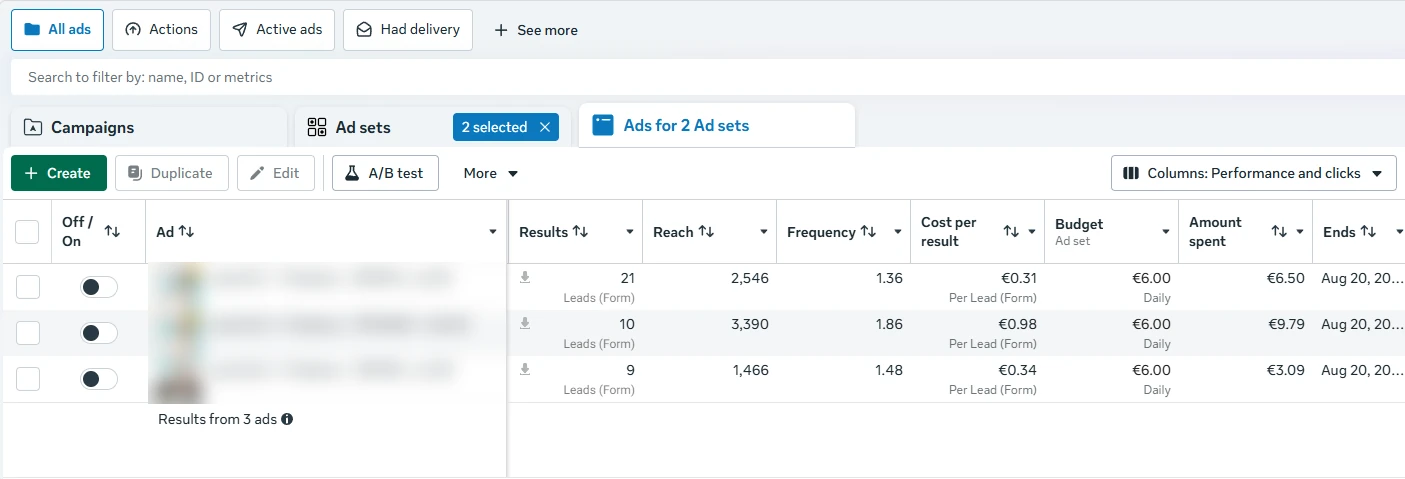Screen dimensions: 1405x479
Task: Click the Campaigns folder icon
Action: 33,127
